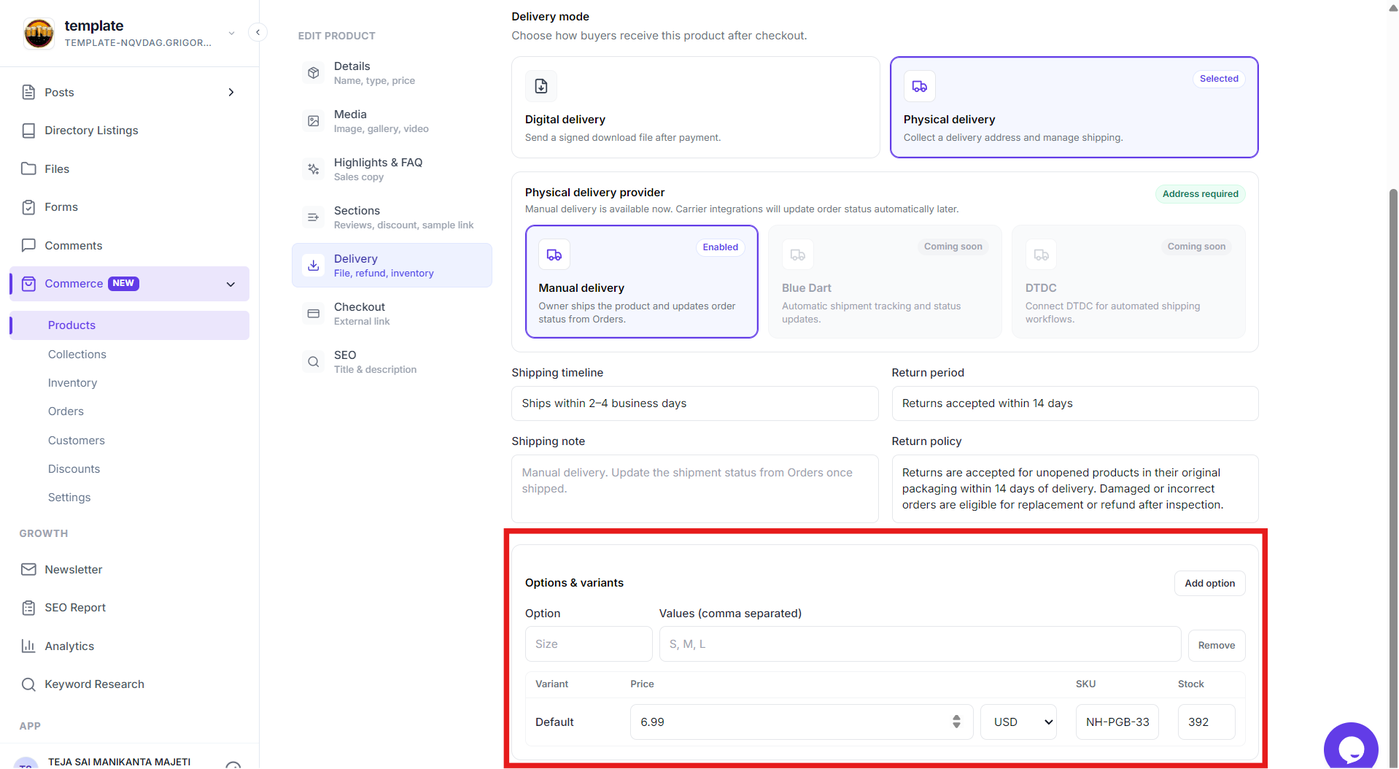Click the Analytics bar chart icon
The image size is (1399, 769).
point(28,646)
